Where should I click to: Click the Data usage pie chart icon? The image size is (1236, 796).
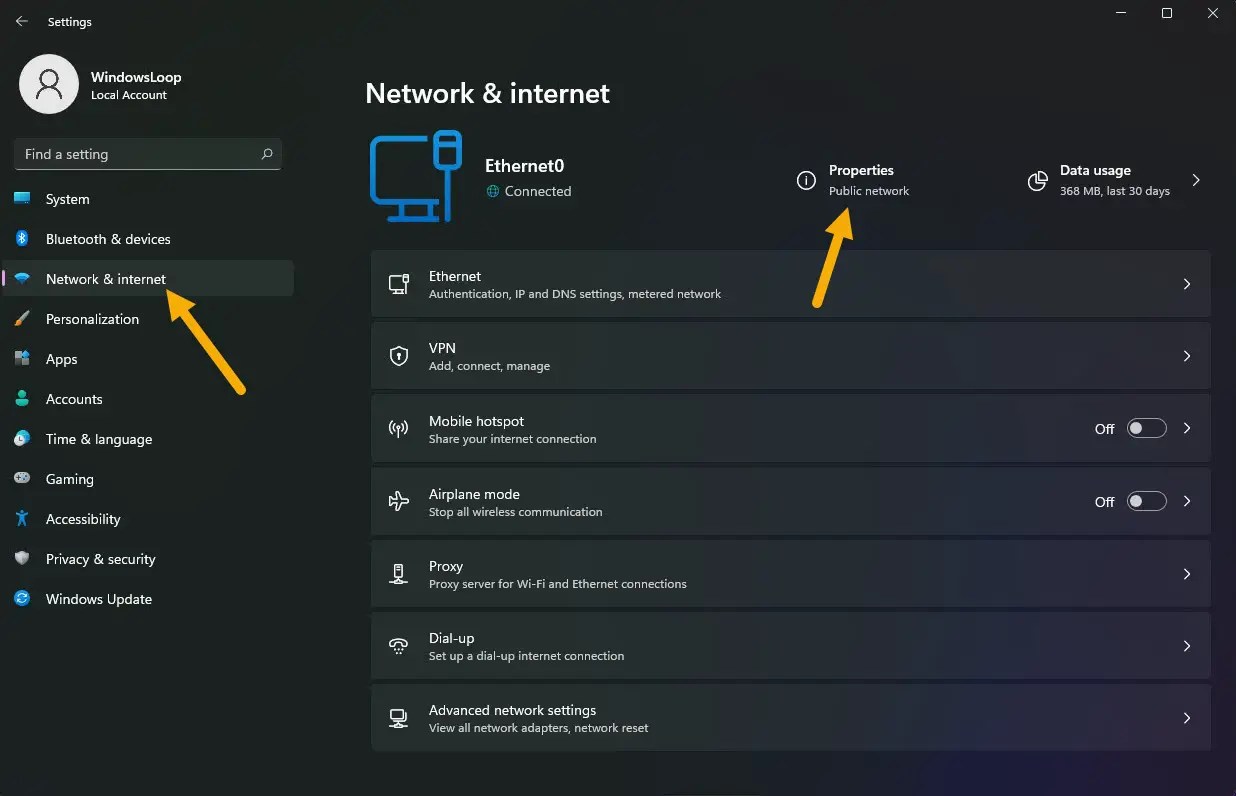pyautogui.click(x=1038, y=181)
